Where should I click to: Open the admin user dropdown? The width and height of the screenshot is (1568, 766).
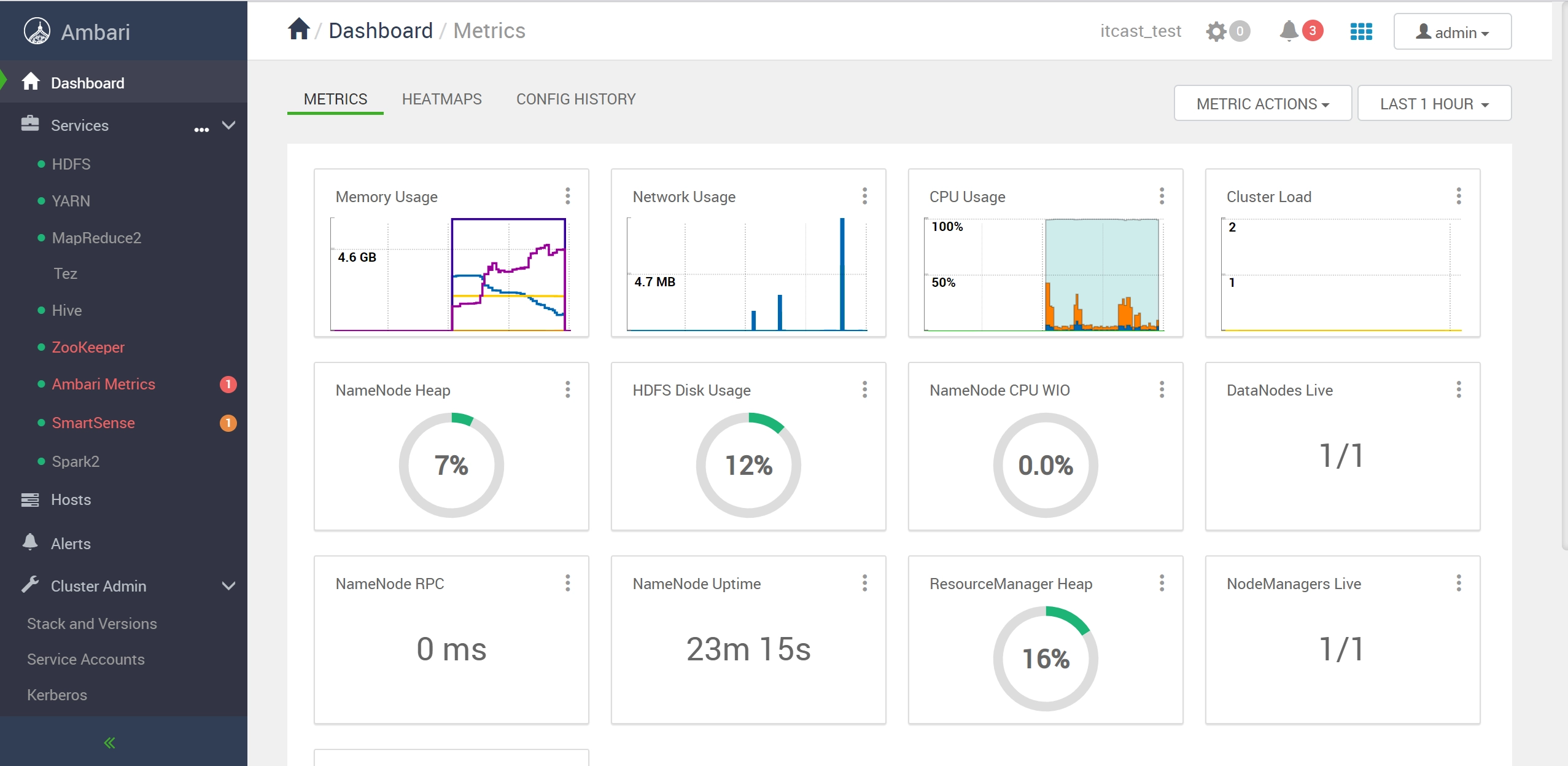click(1453, 31)
